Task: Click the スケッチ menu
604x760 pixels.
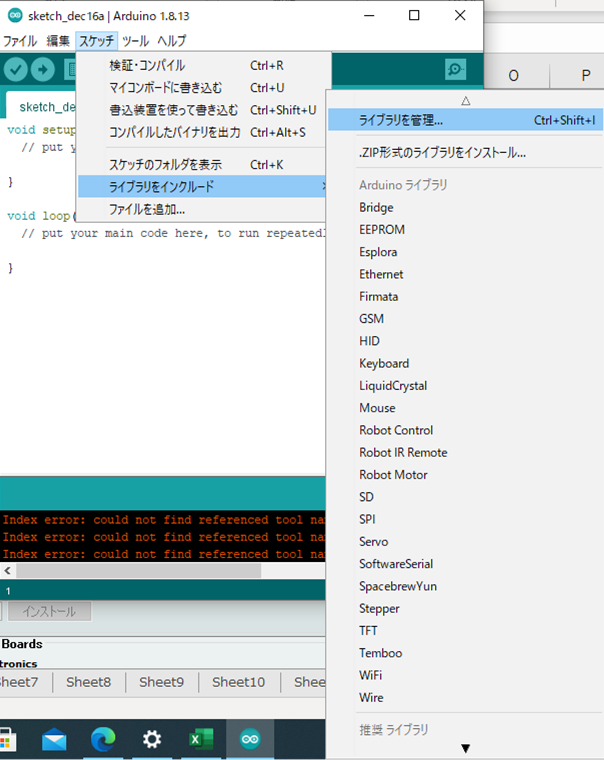Action: click(x=96, y=41)
